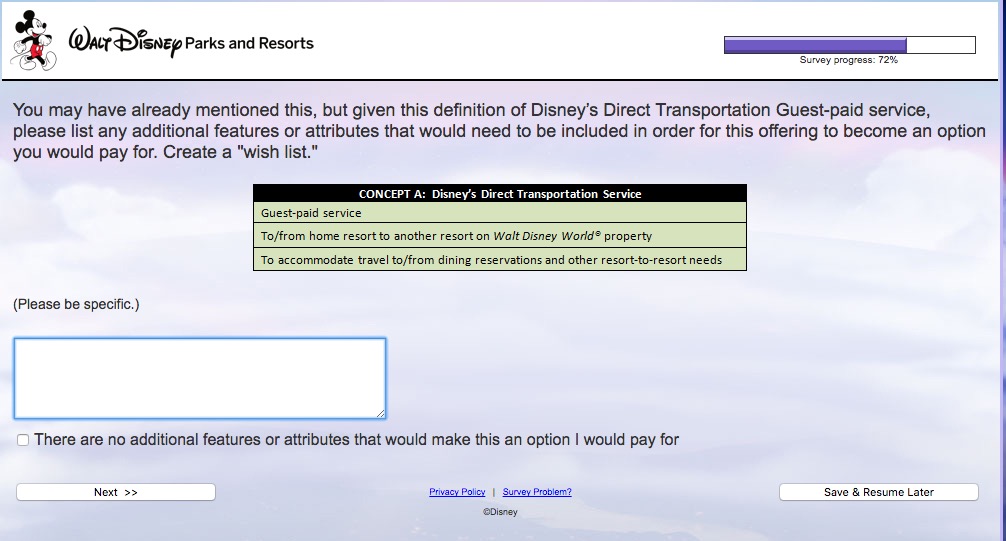
Task: Click the question text about wish list
Action: (x=499, y=131)
